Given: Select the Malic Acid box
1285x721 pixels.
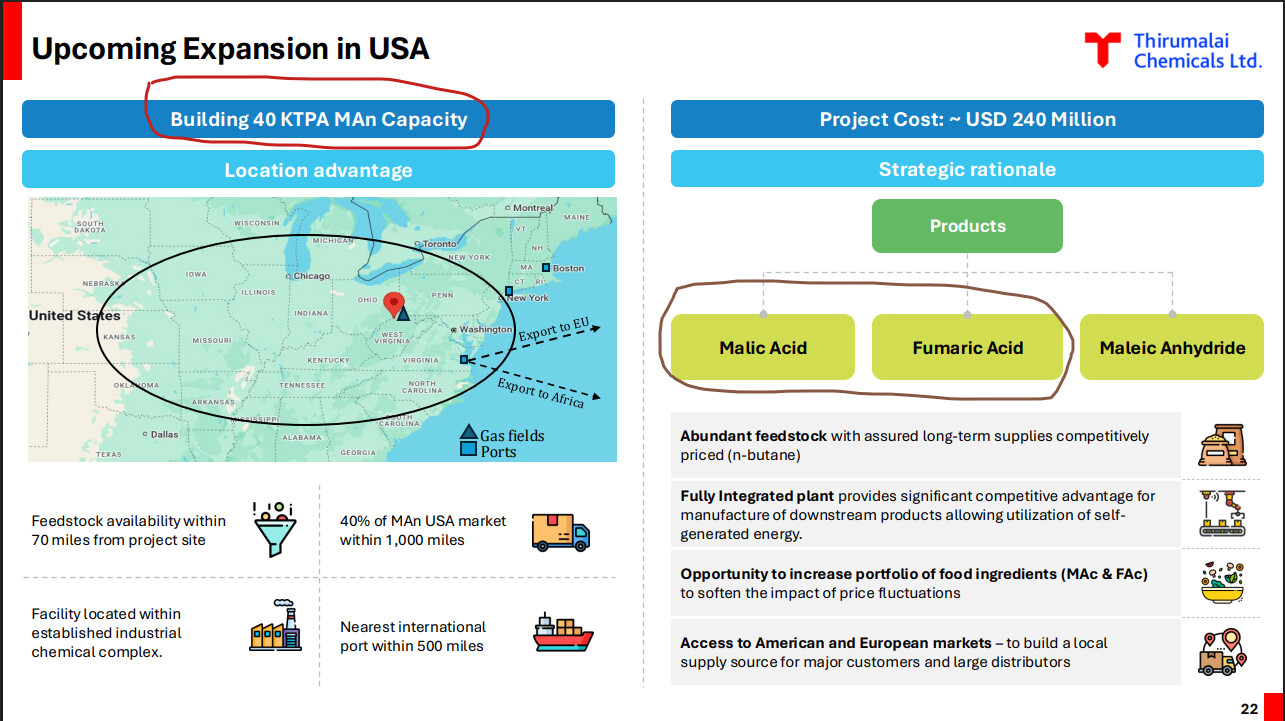Looking at the screenshot, I should (762, 347).
